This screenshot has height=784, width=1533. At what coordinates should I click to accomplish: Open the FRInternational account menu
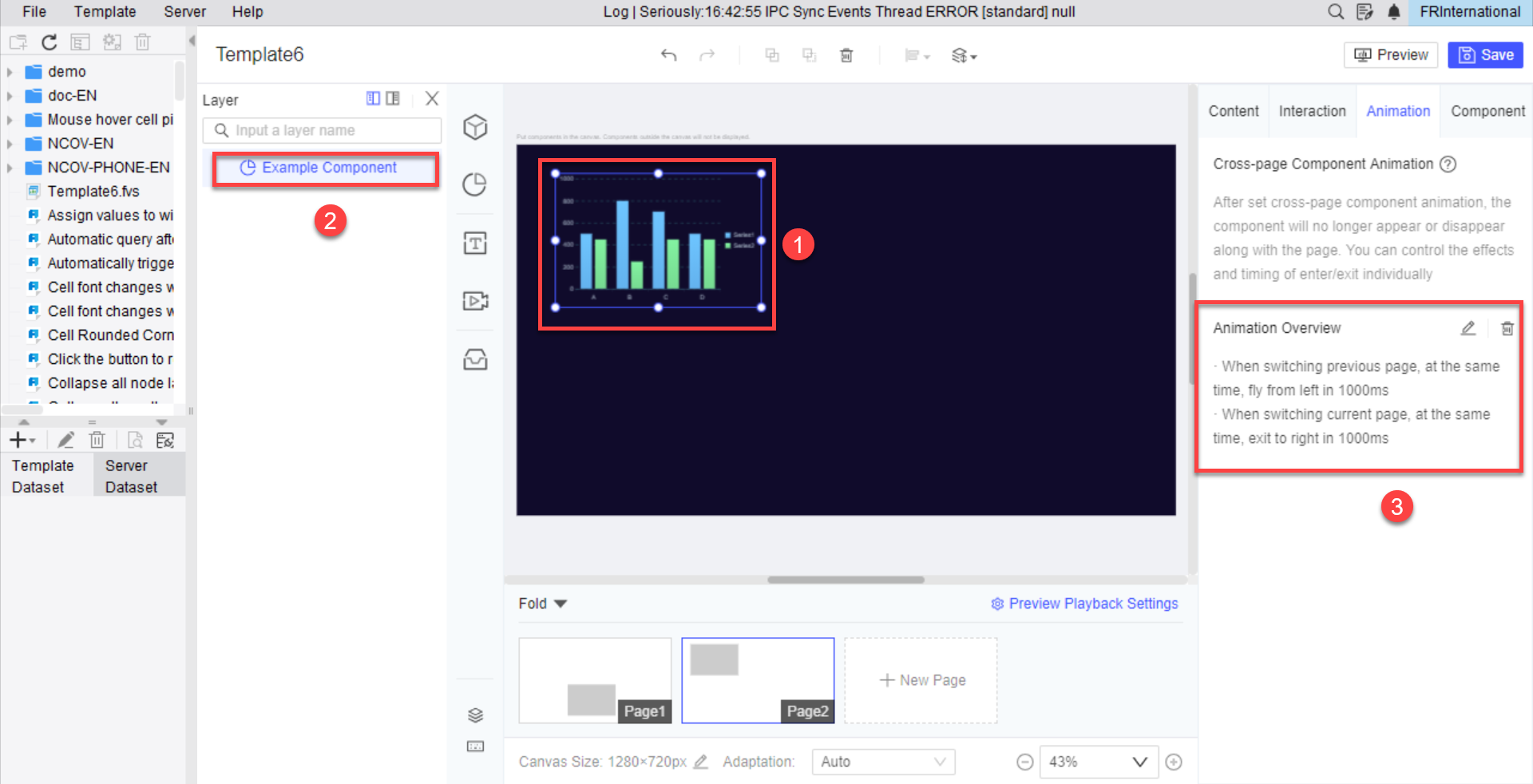1470,12
